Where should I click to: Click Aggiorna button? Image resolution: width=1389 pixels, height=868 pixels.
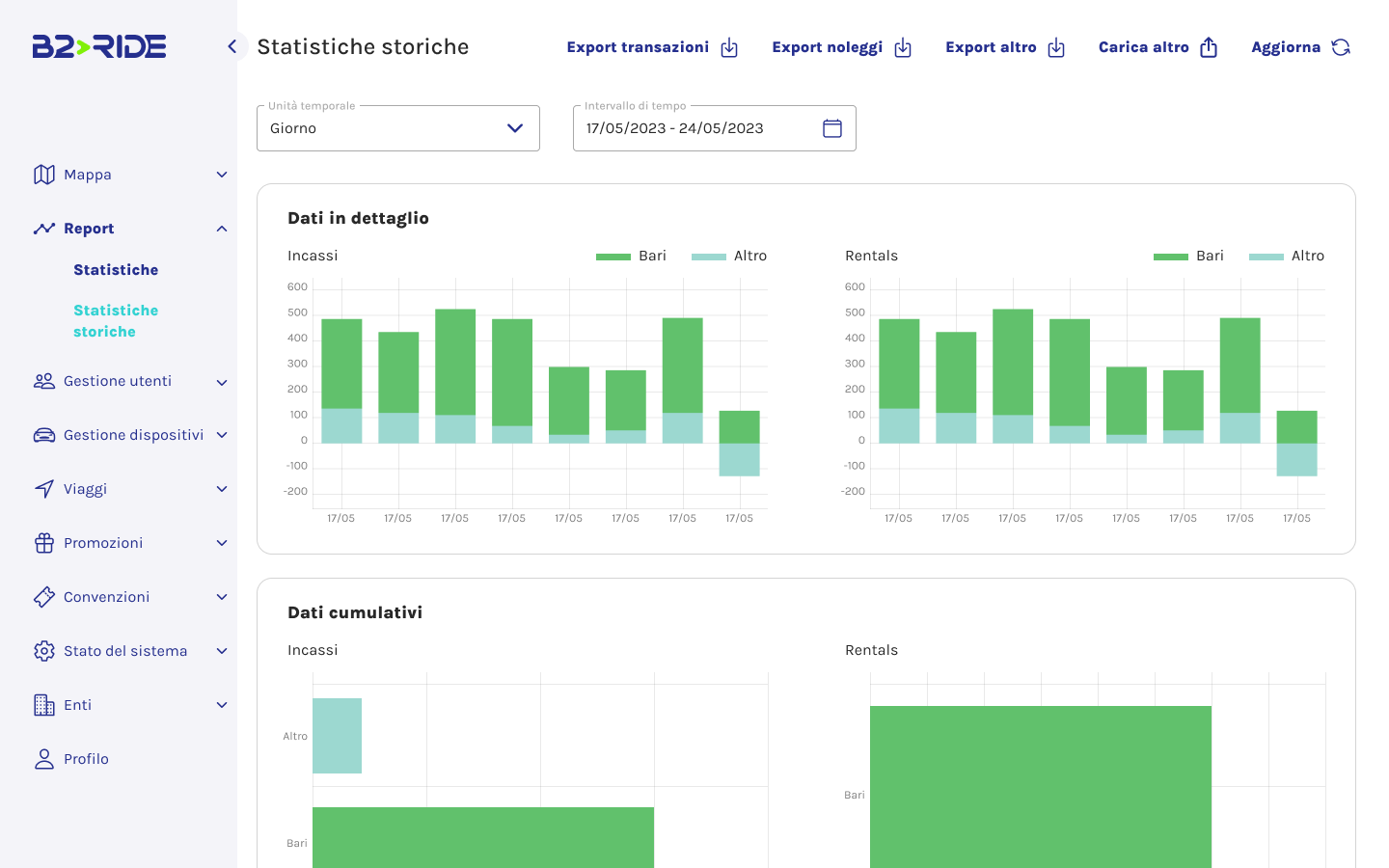[x=1301, y=47]
